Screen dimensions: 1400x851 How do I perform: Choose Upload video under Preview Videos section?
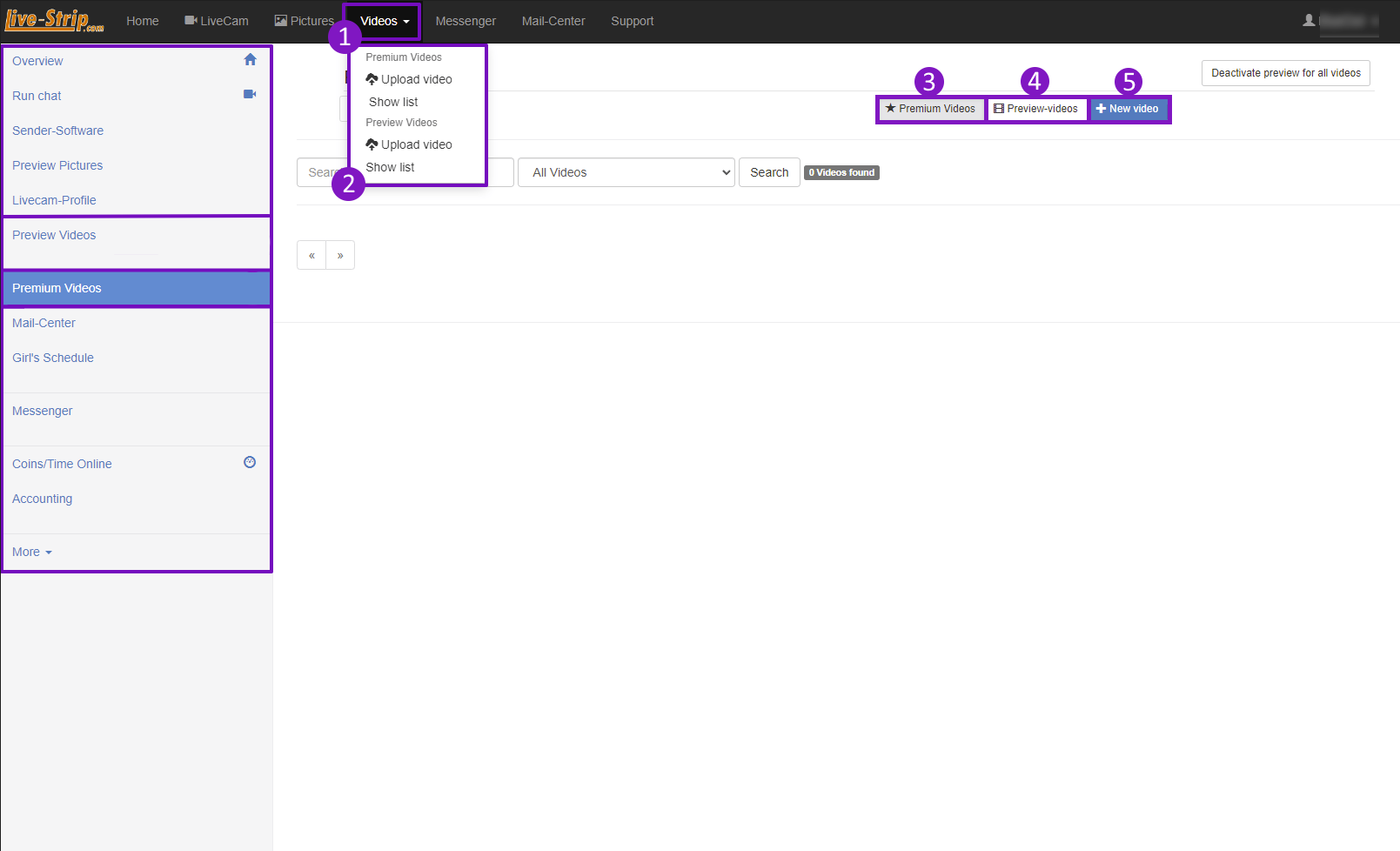tap(409, 144)
